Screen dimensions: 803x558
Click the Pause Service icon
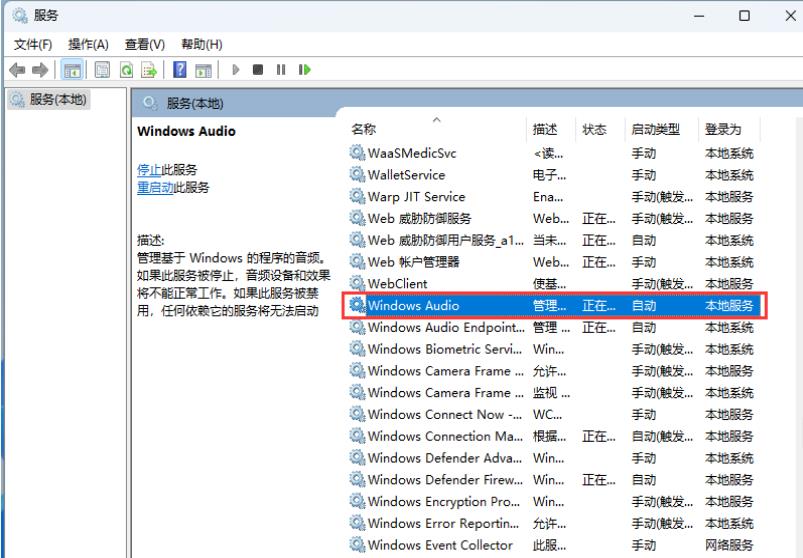click(281, 70)
